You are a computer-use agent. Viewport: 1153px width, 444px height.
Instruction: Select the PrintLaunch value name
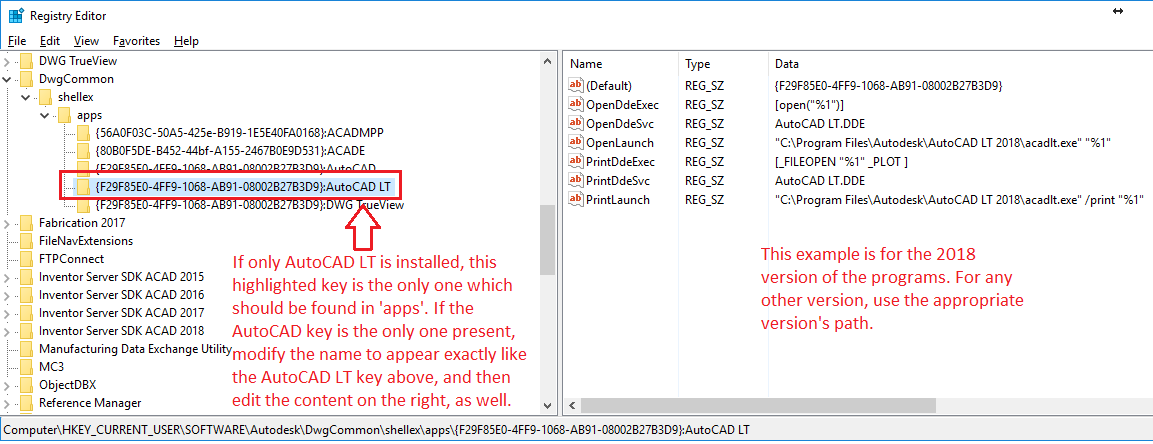coord(618,200)
